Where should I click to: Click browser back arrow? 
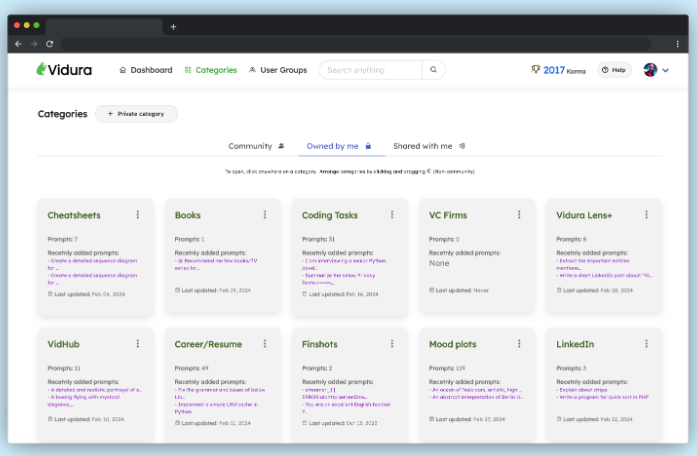pyautogui.click(x=18, y=44)
